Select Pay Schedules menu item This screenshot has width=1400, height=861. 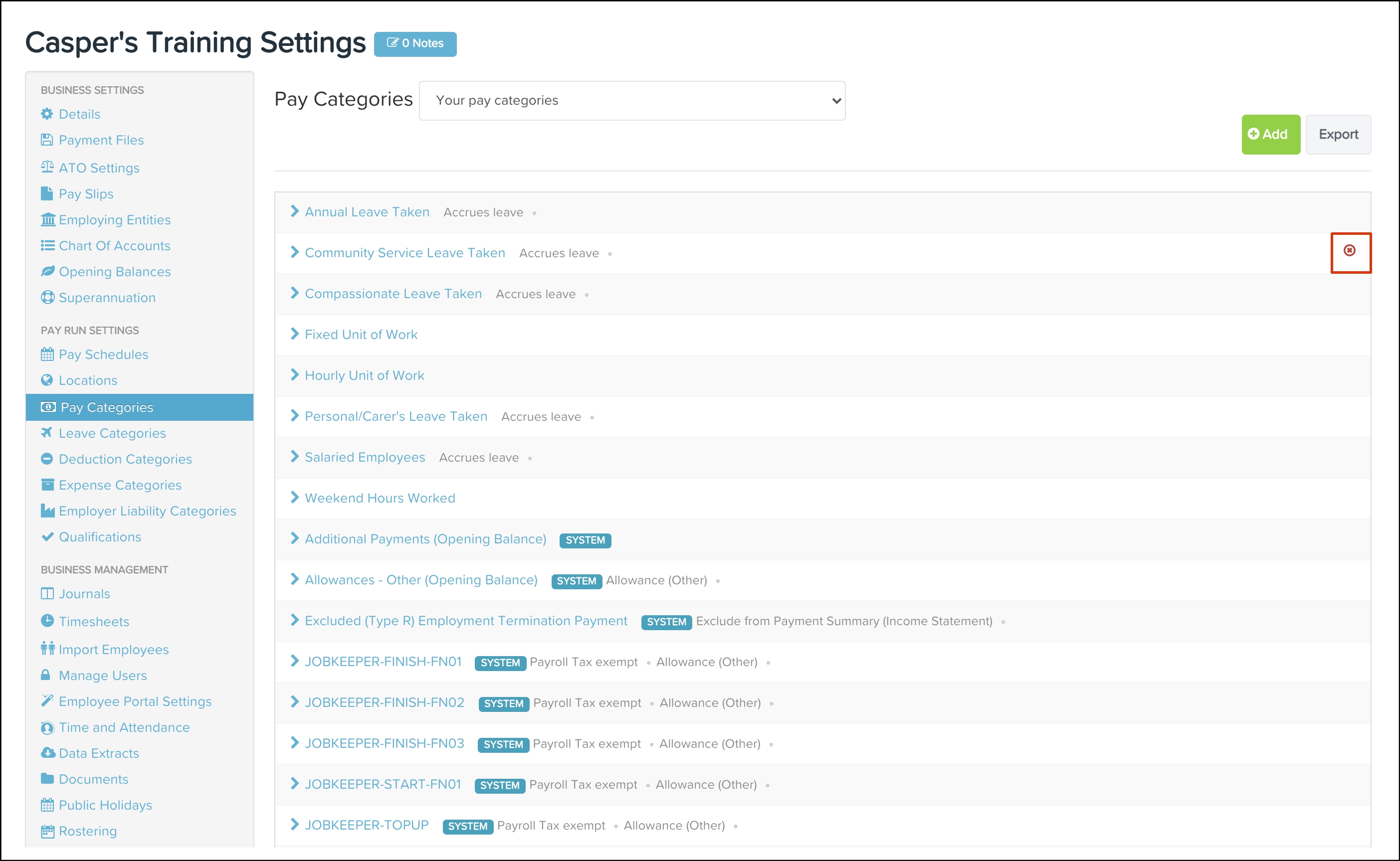tap(103, 354)
